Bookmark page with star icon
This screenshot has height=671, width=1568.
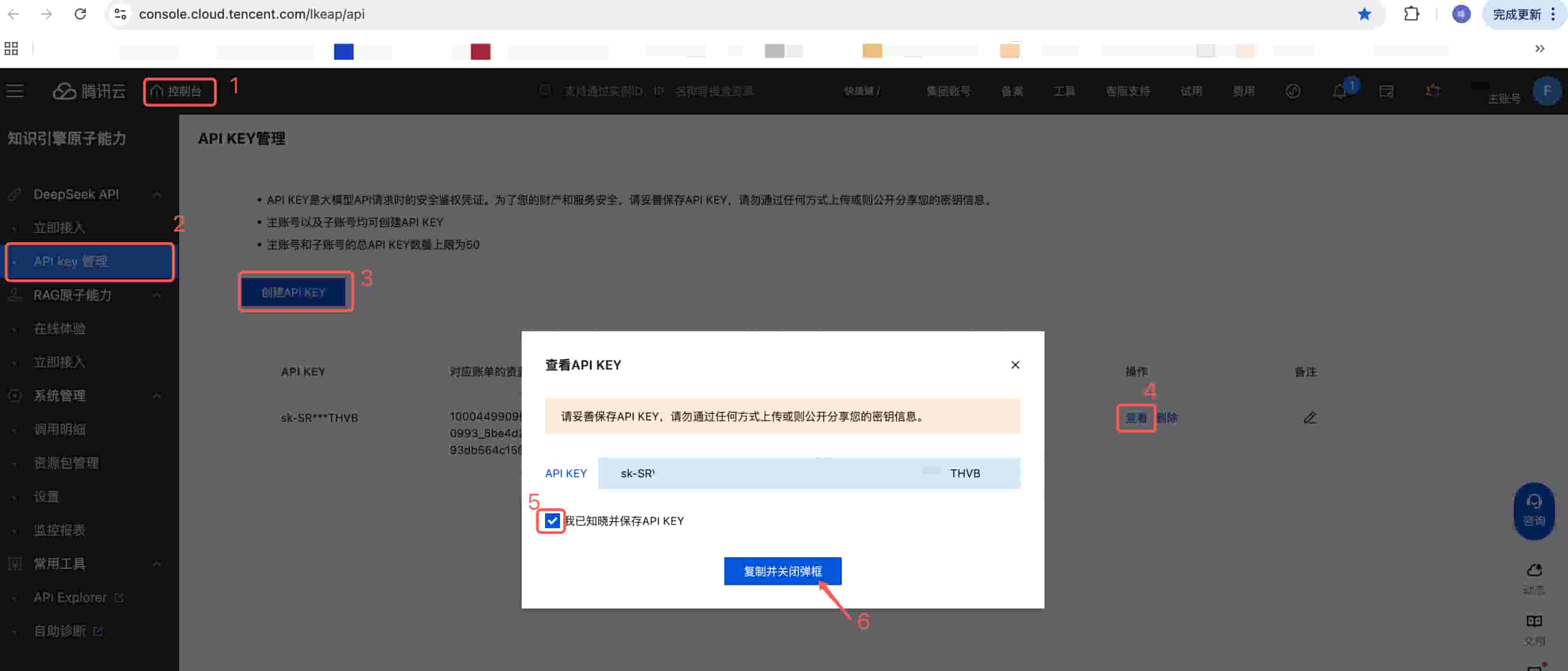tap(1364, 14)
